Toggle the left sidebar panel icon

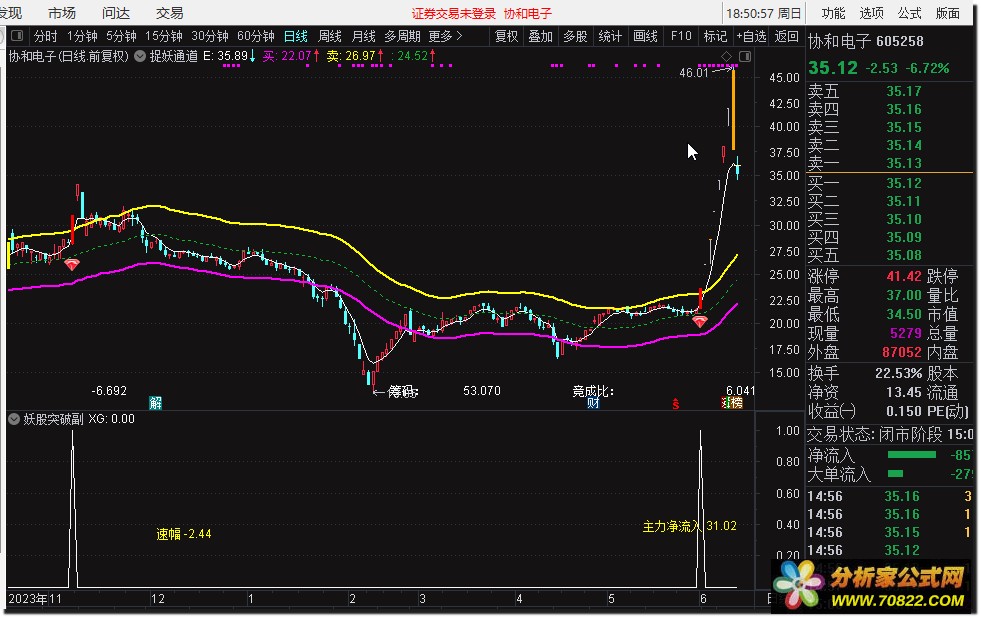(x=18, y=36)
